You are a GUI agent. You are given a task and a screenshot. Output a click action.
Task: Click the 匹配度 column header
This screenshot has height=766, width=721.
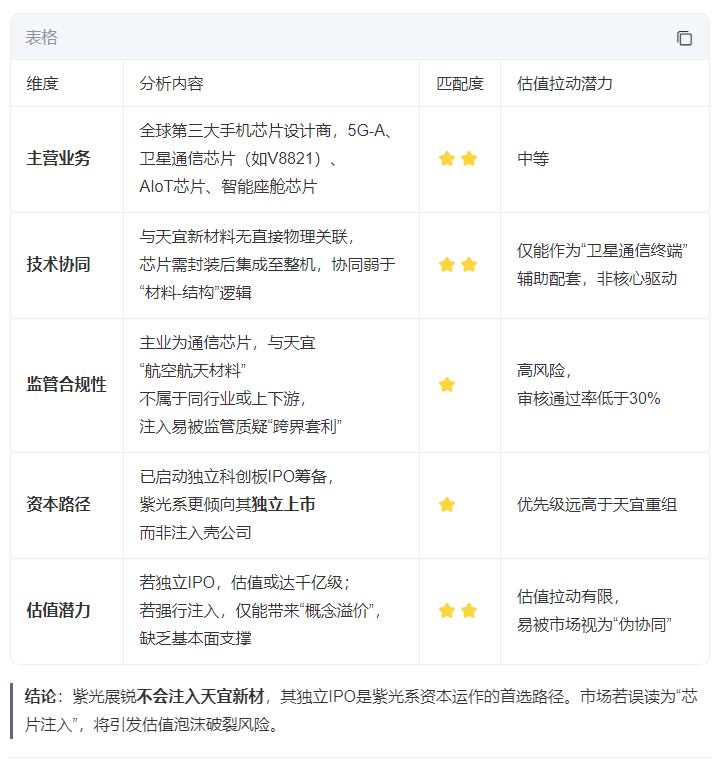tap(460, 84)
